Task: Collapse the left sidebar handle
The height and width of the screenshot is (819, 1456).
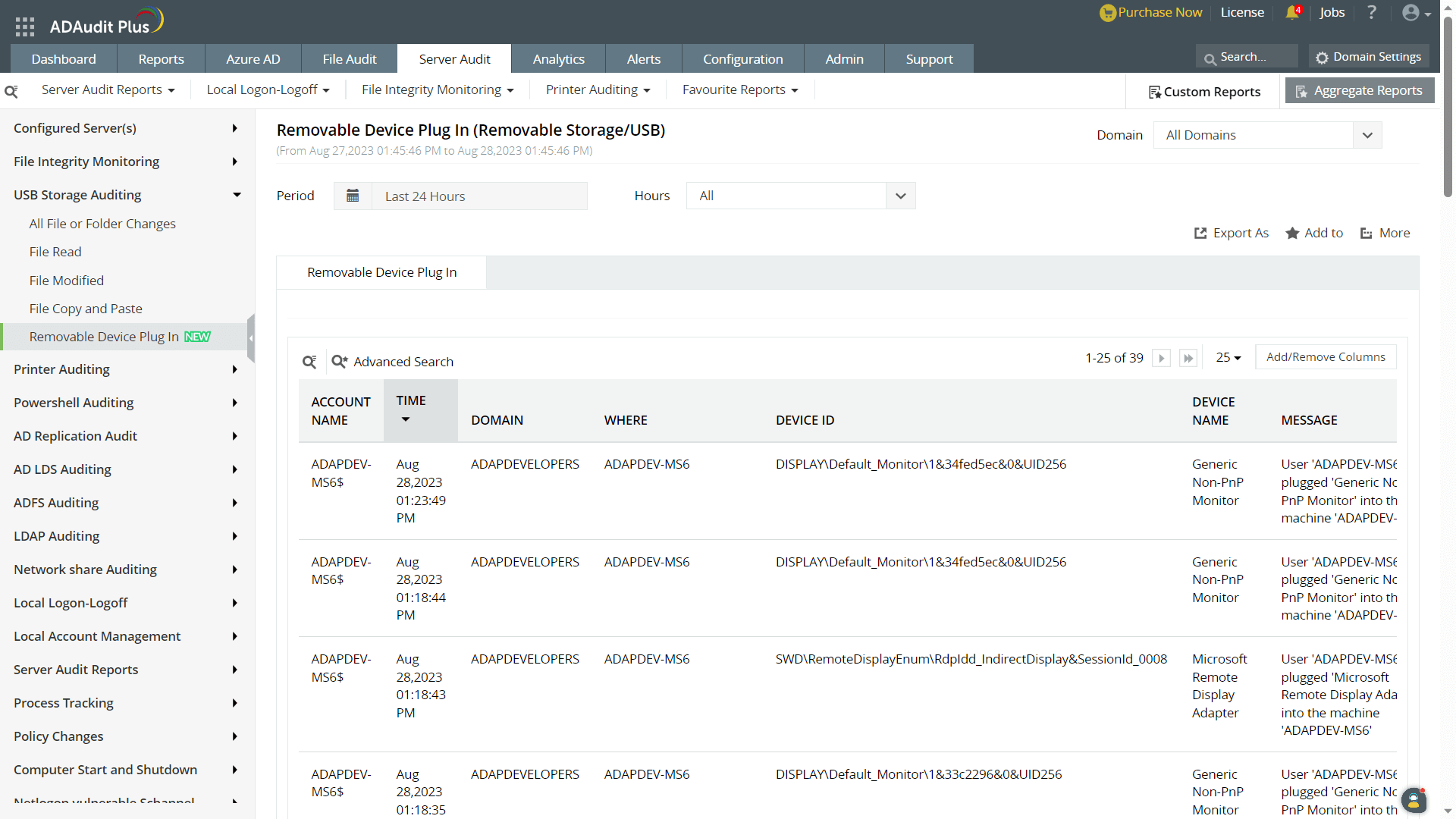Action: (x=251, y=338)
